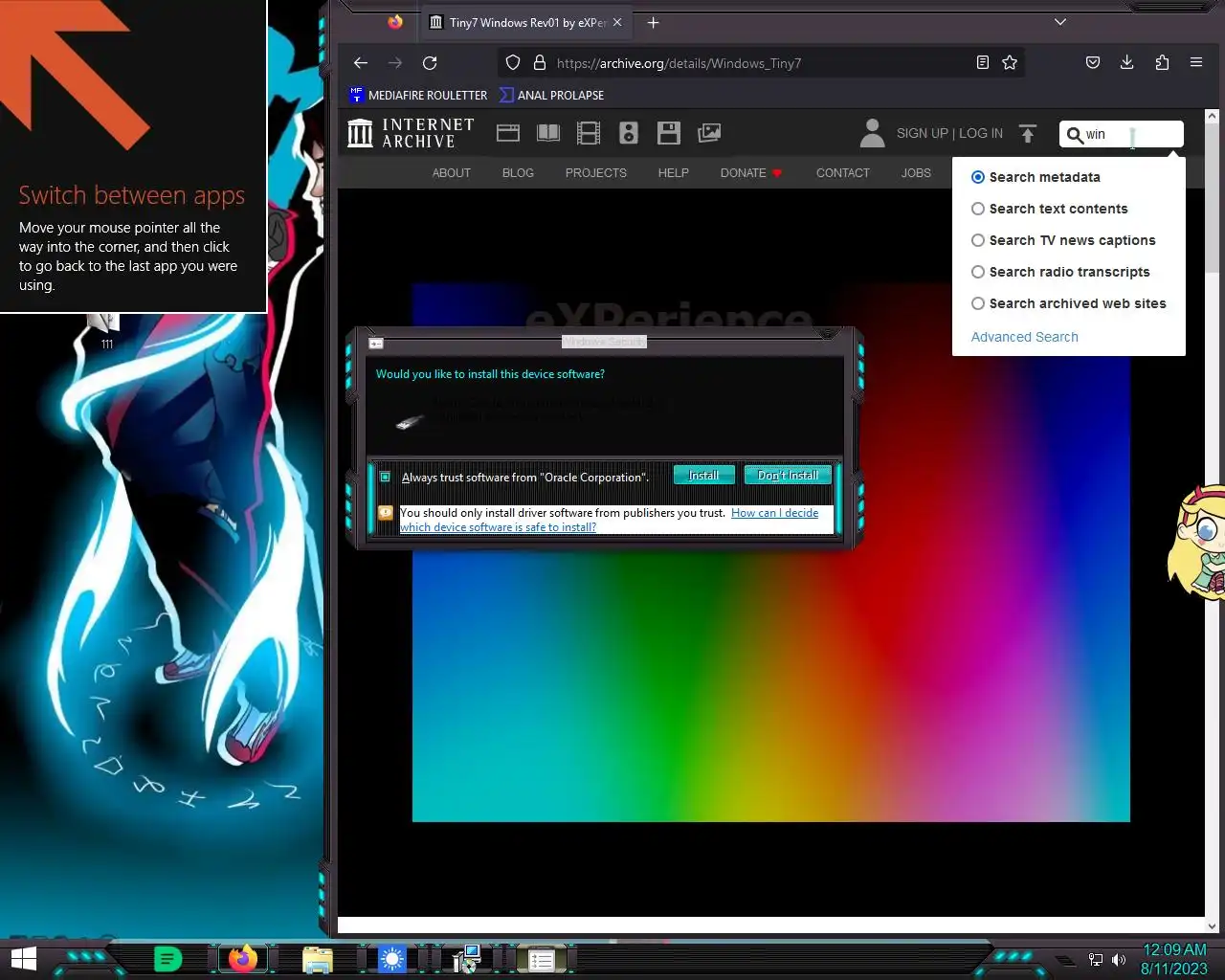Open the BLOG menu item

(518, 173)
